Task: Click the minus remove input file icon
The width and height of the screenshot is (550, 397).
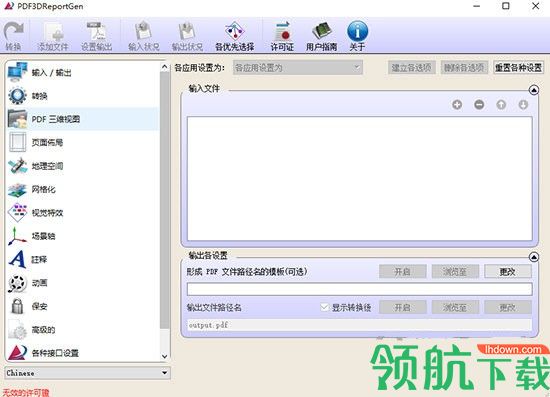Action: [479, 105]
